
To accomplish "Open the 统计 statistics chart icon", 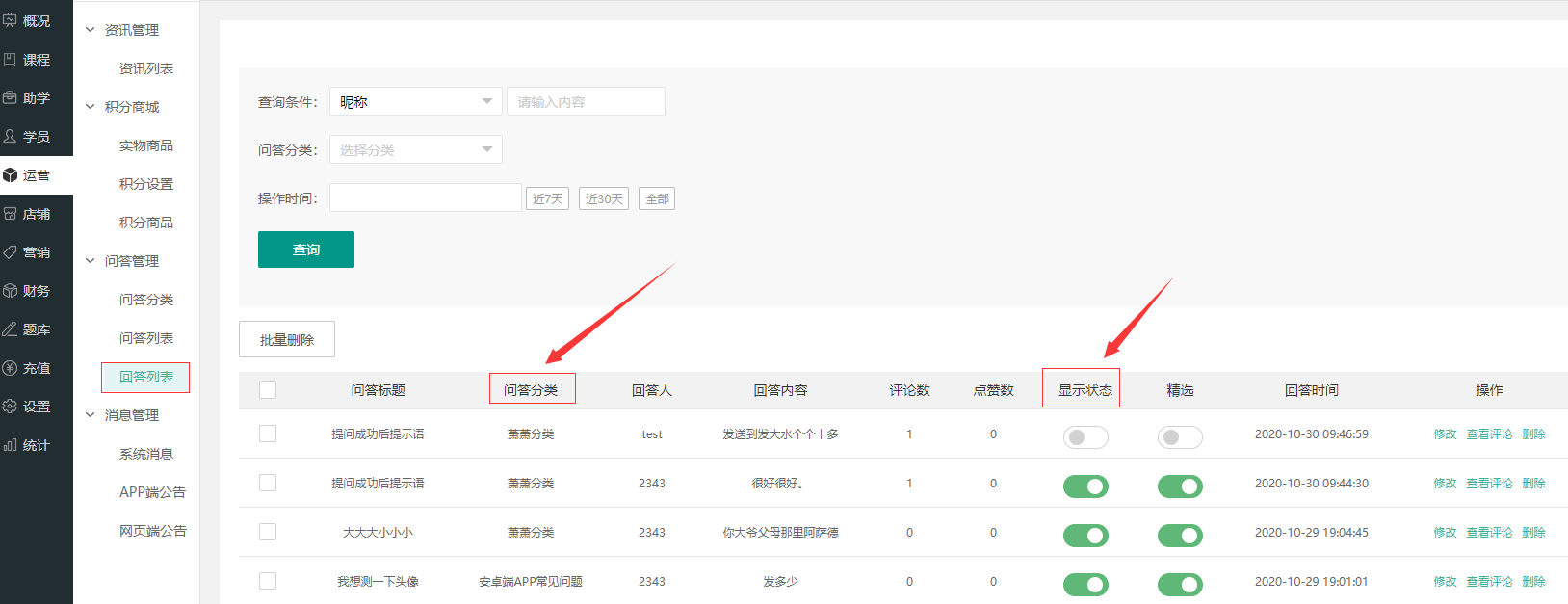I will 10,444.
